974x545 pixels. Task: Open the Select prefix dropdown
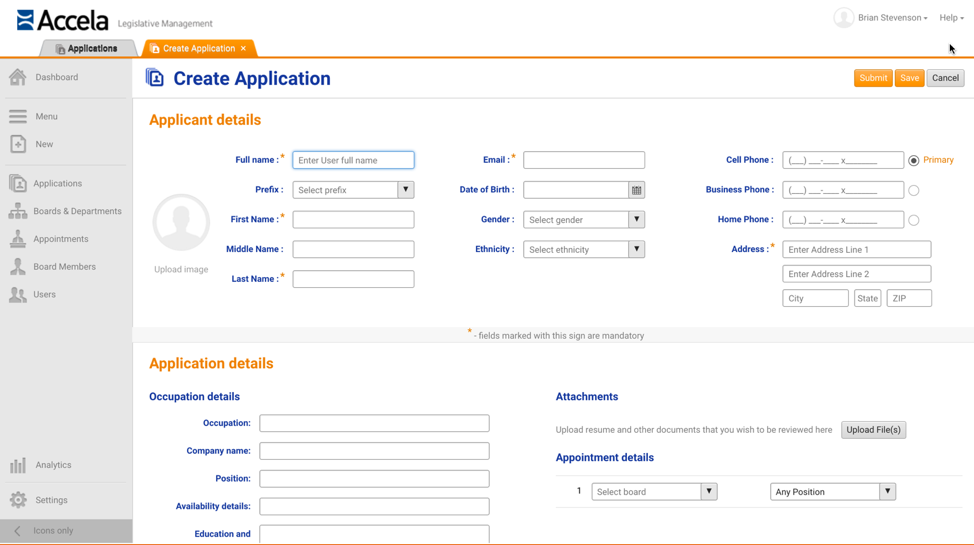click(x=353, y=190)
